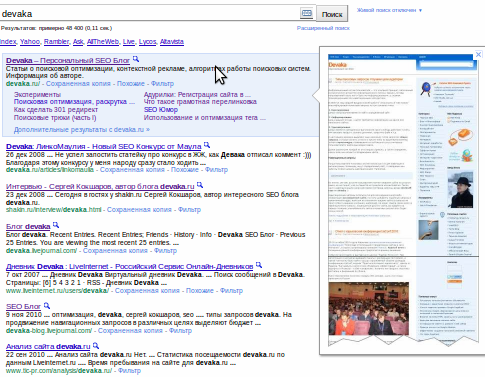
Task: Click preview magnifier beside Интервью Сергей Кокшаров result
Action: point(199,185)
